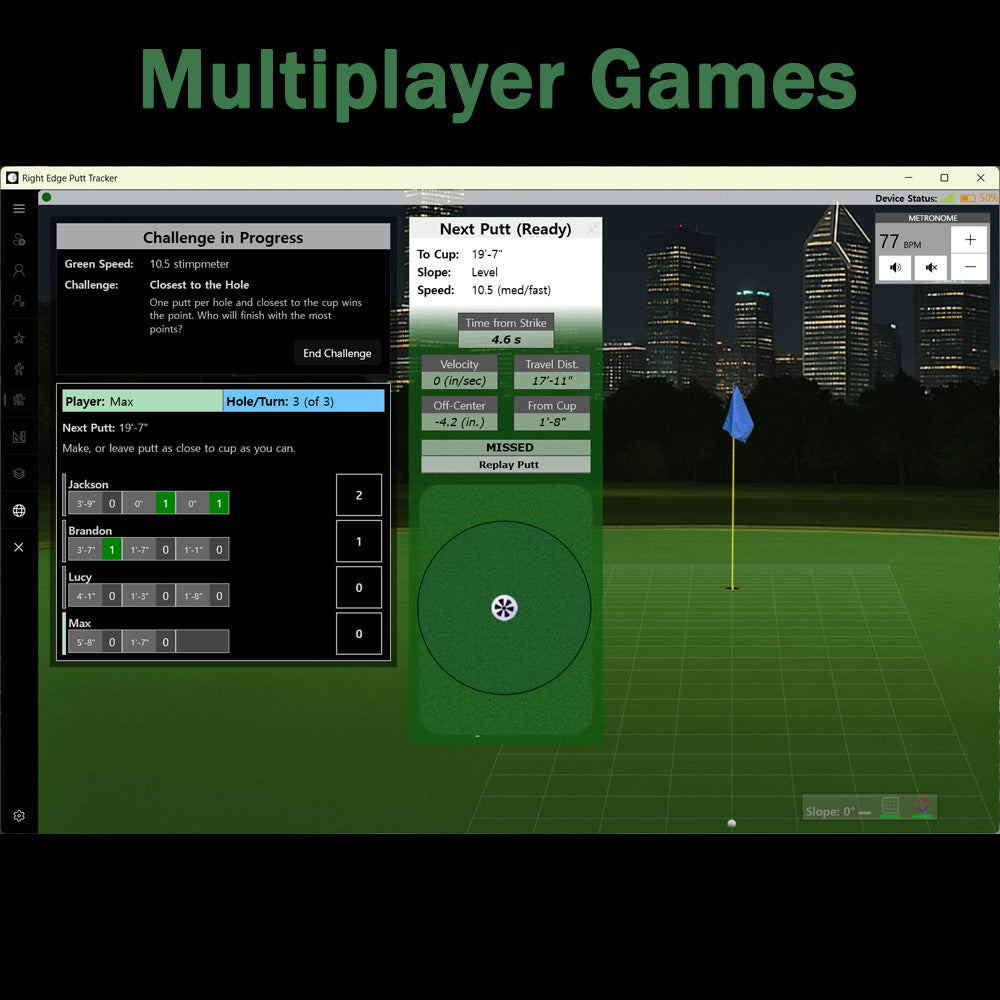Viewport: 1000px width, 1000px height.
Task: Increase BPM with the plus stepper
Action: 969,240
